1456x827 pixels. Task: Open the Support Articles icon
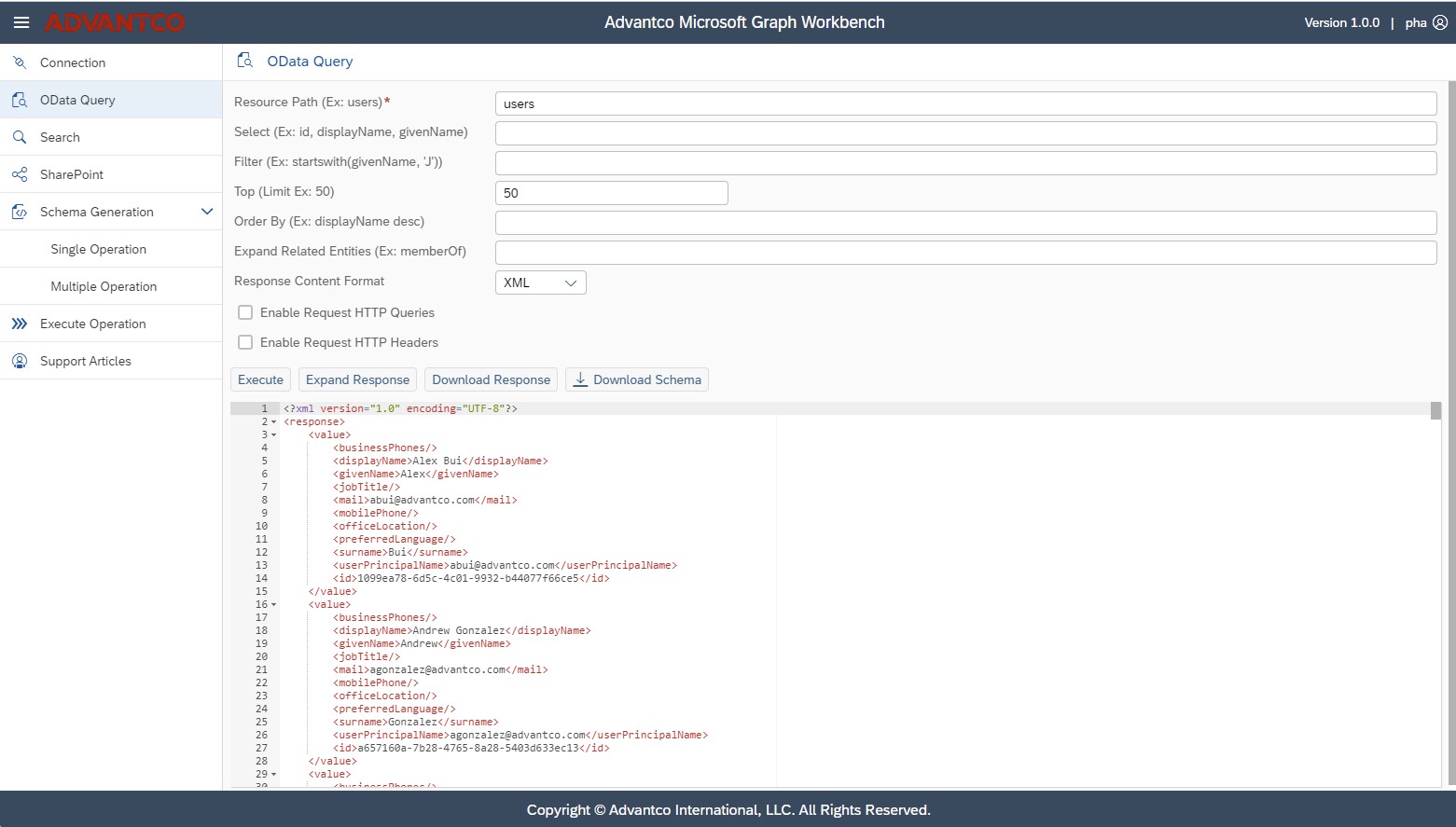click(20, 361)
